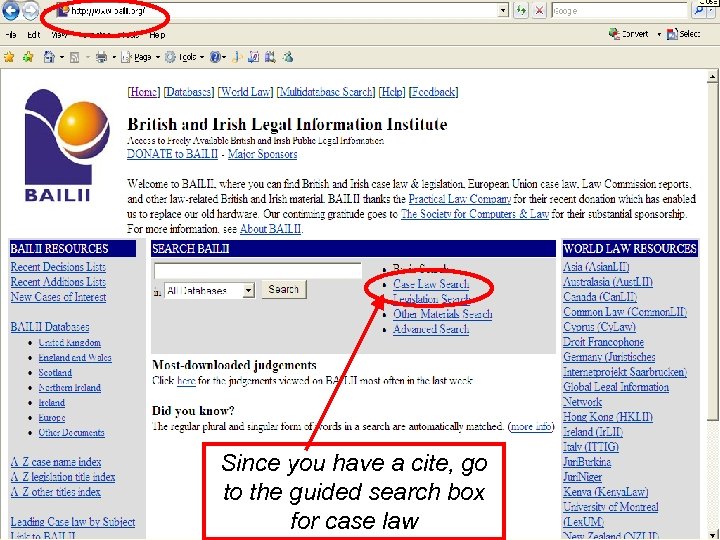Click the browser Forward arrow button

[x=30, y=11]
